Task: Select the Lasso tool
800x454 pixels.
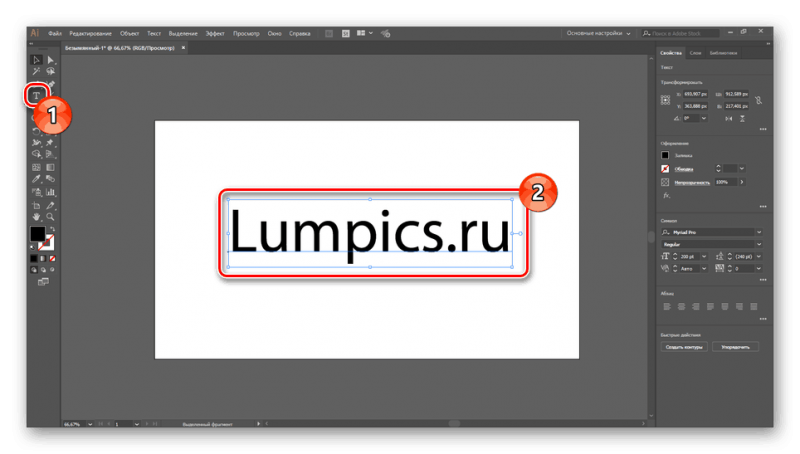Action: 50,71
